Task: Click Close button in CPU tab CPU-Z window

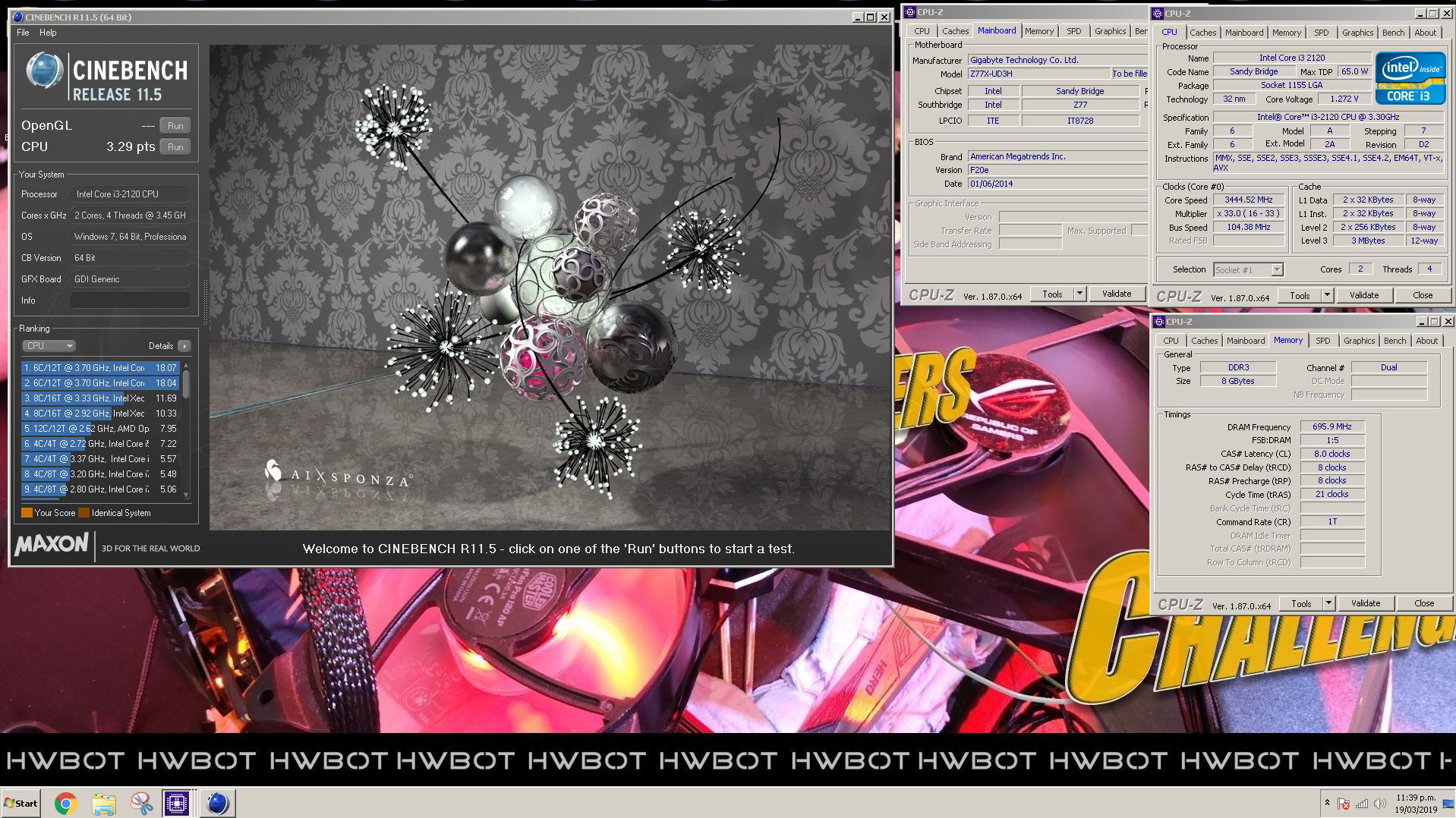Action: click(x=1423, y=295)
